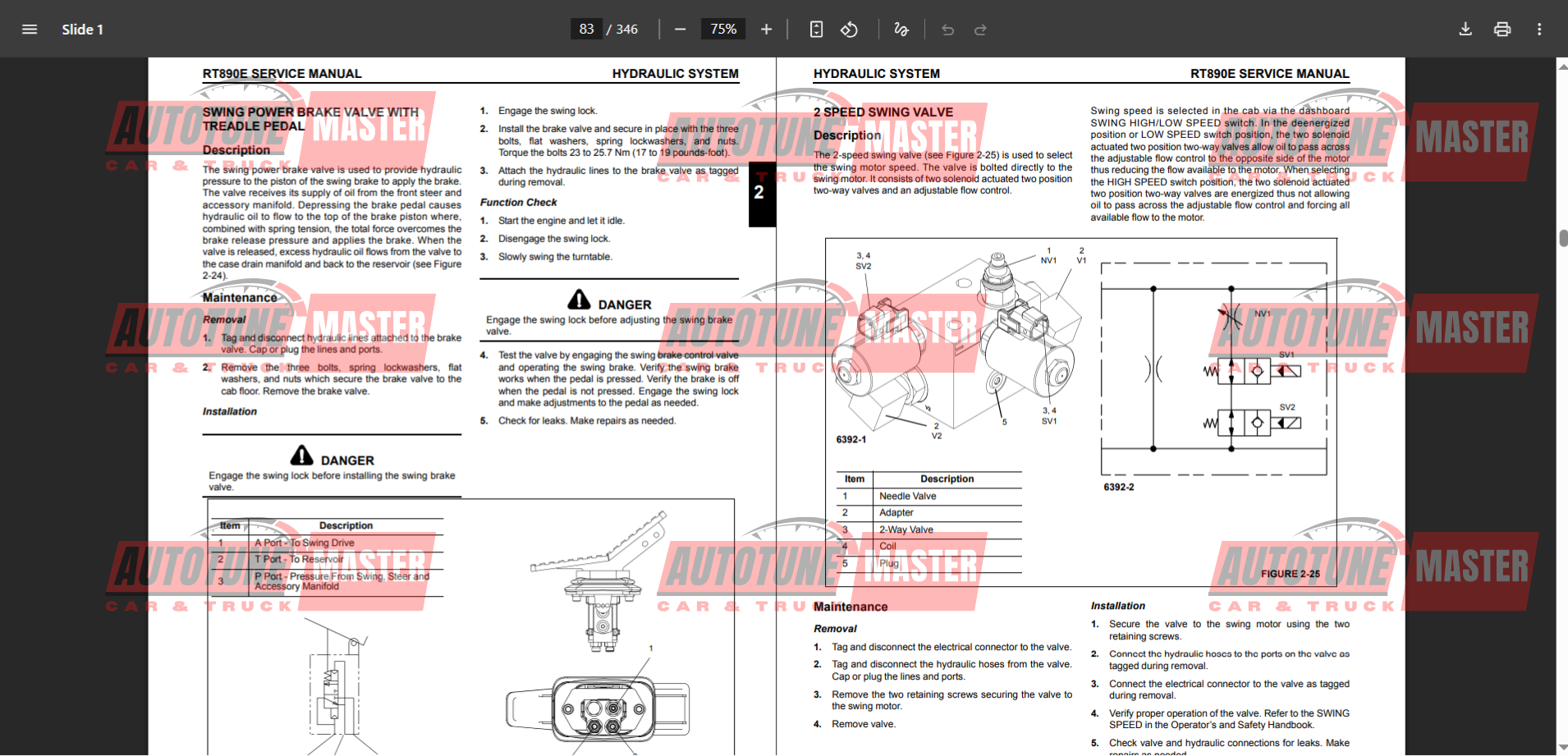Screen dimensions: 1568x756
Task: Download the PDF file
Action: [x=1465, y=30]
